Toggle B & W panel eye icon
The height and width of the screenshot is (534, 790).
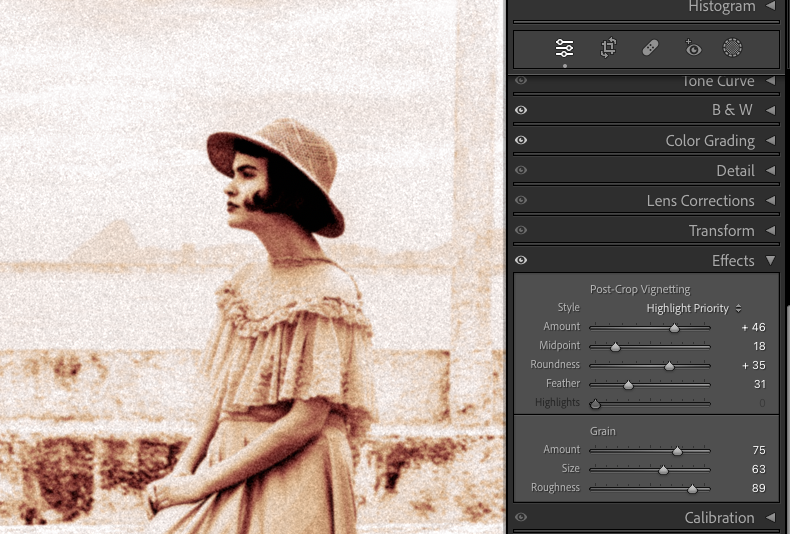pyautogui.click(x=521, y=110)
